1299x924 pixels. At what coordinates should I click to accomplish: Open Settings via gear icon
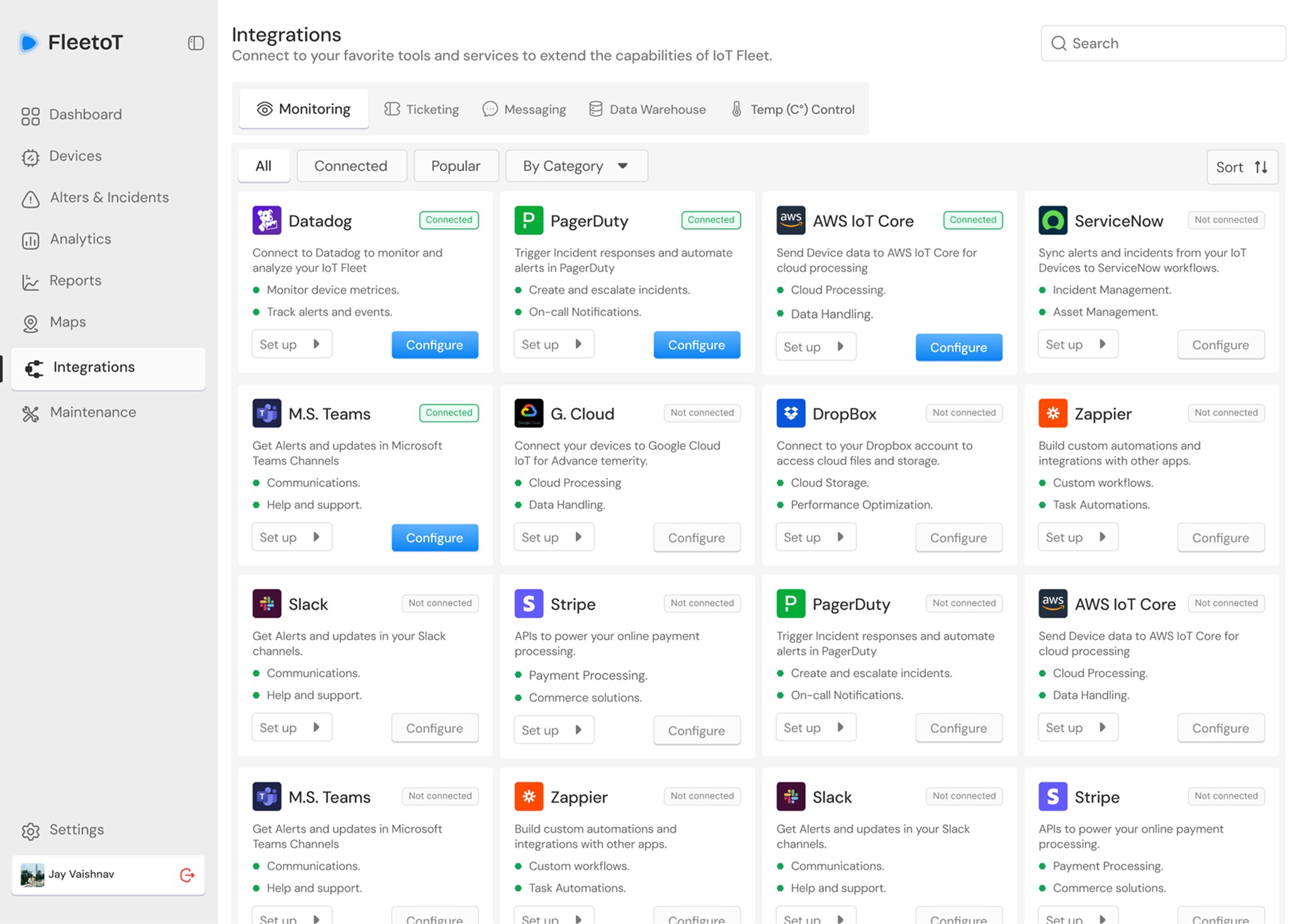(x=30, y=831)
